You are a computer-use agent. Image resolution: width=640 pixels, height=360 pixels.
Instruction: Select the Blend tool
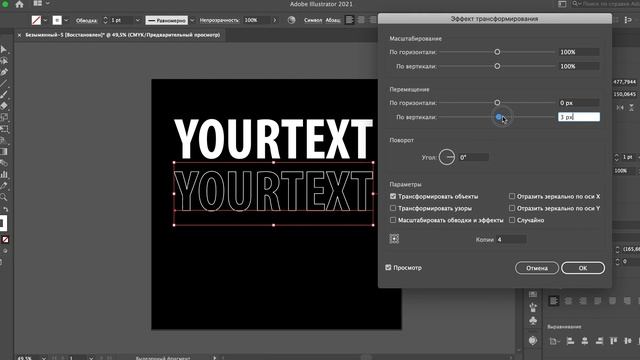(x=4, y=163)
